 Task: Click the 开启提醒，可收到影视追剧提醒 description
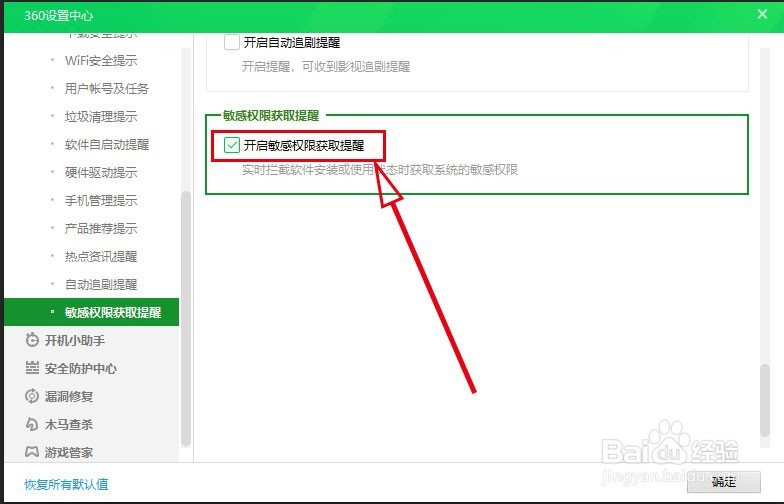[326, 66]
